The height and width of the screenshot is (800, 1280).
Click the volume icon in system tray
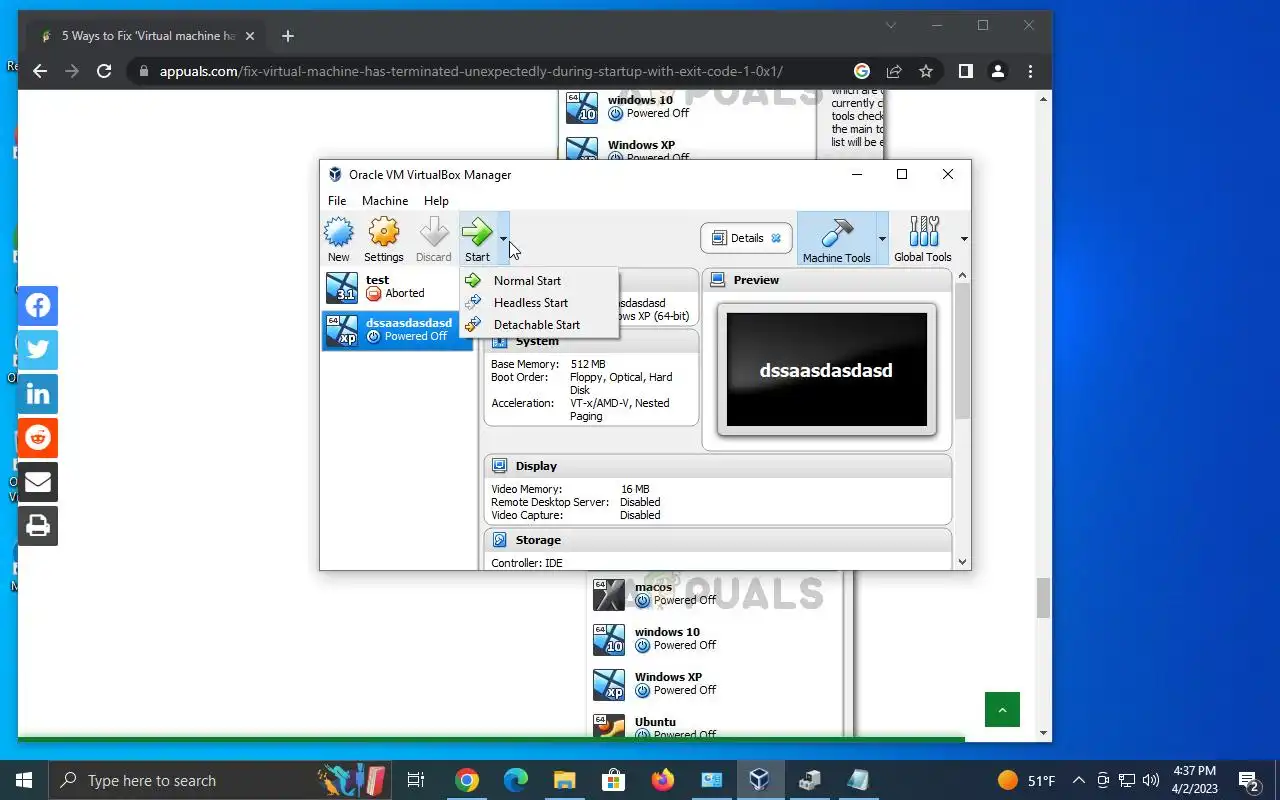tap(1150, 780)
